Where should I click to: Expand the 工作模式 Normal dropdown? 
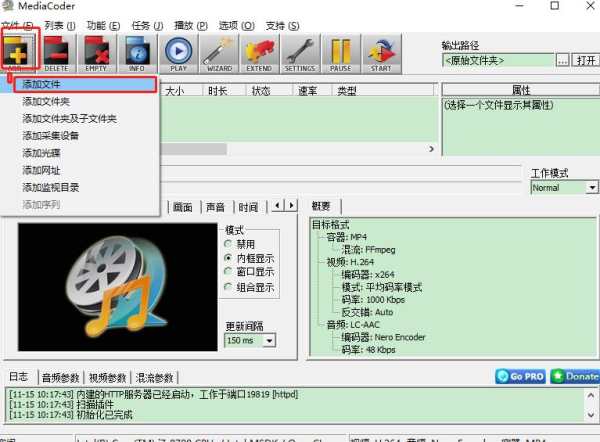click(x=591, y=187)
